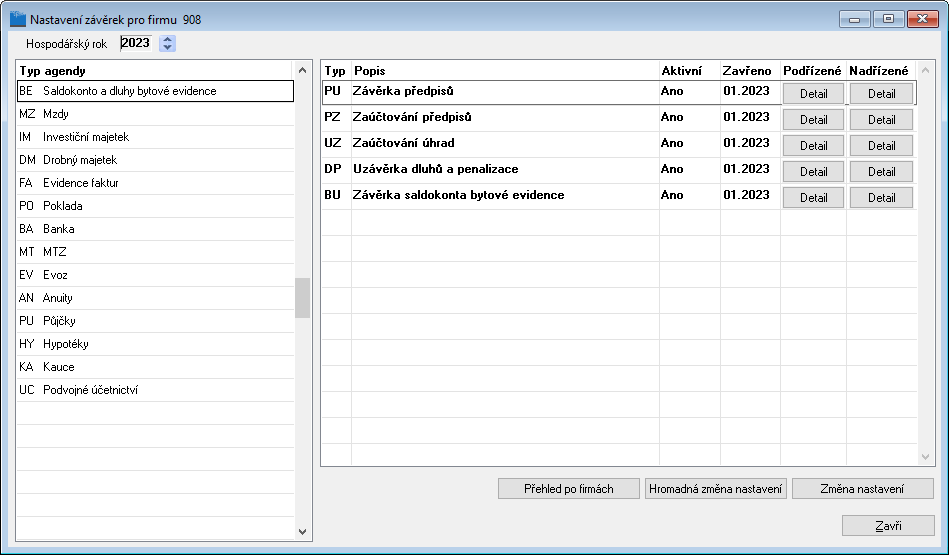
Task: Increase the Hospodářský rok with up arrow
Action: coord(168,39)
